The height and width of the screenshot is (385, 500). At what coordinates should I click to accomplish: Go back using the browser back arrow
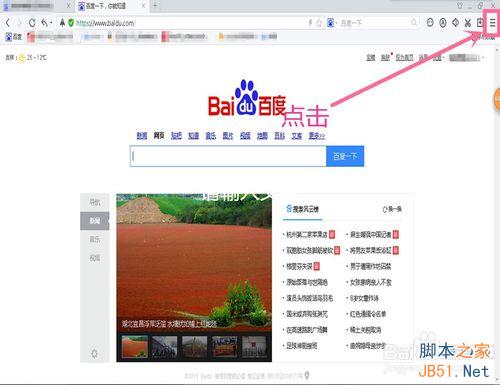[8, 23]
